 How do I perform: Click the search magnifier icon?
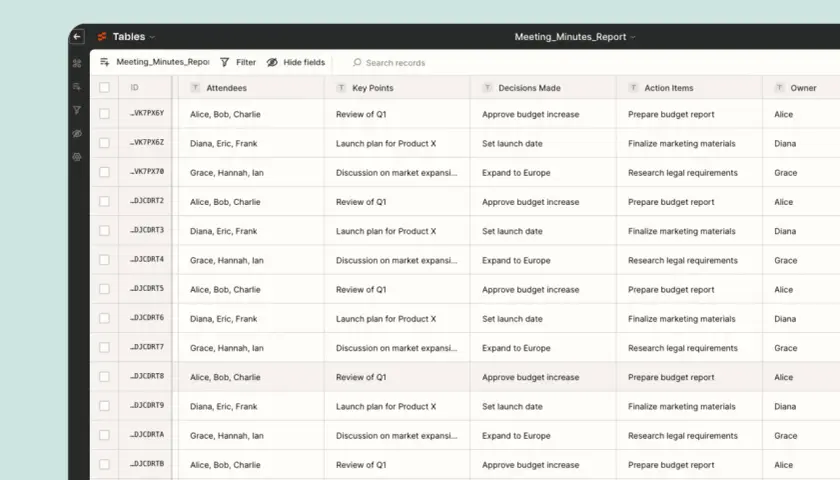click(x=357, y=63)
